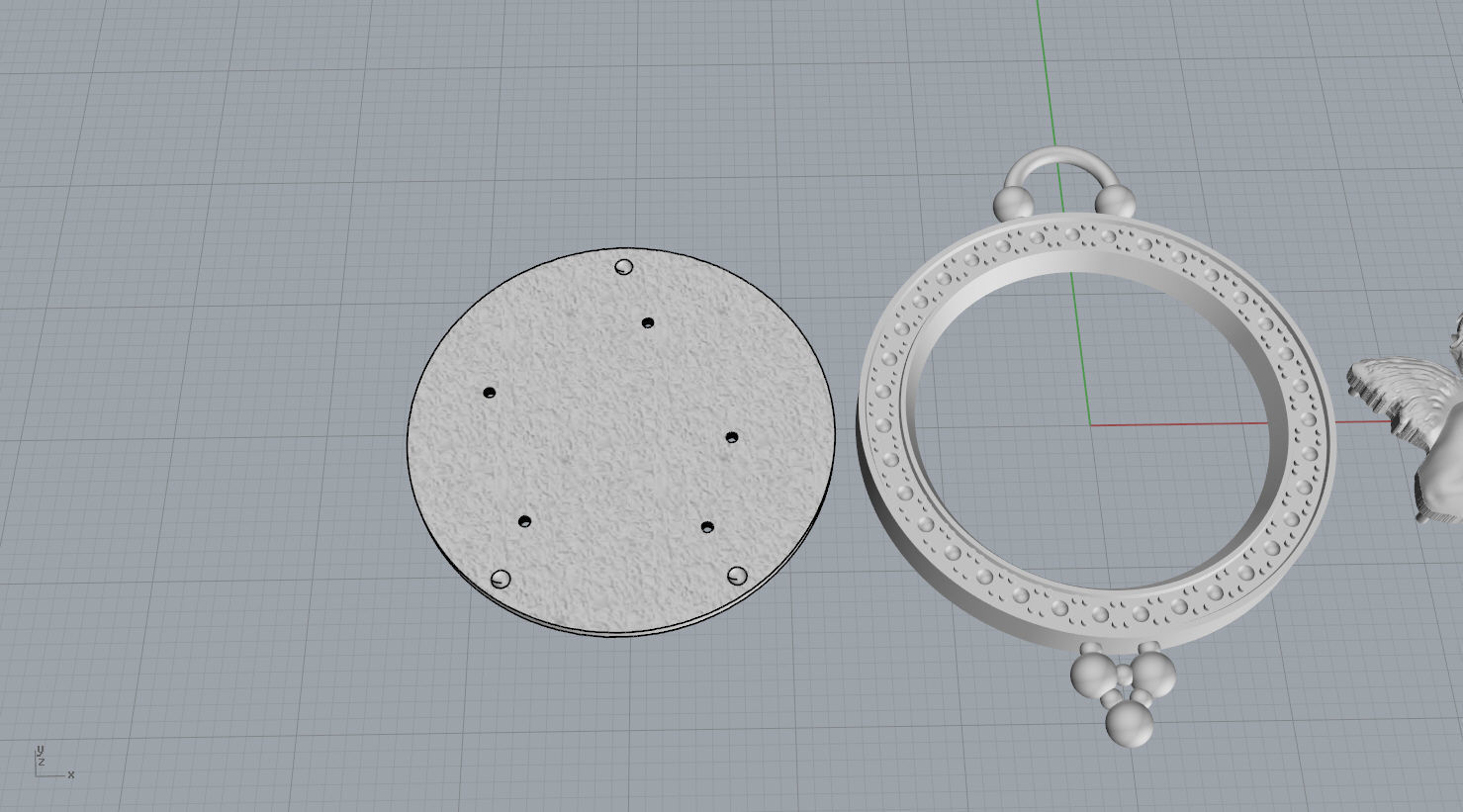Viewport: 1463px width, 812px height.
Task: Click the large hole at disc top edge
Action: [624, 267]
